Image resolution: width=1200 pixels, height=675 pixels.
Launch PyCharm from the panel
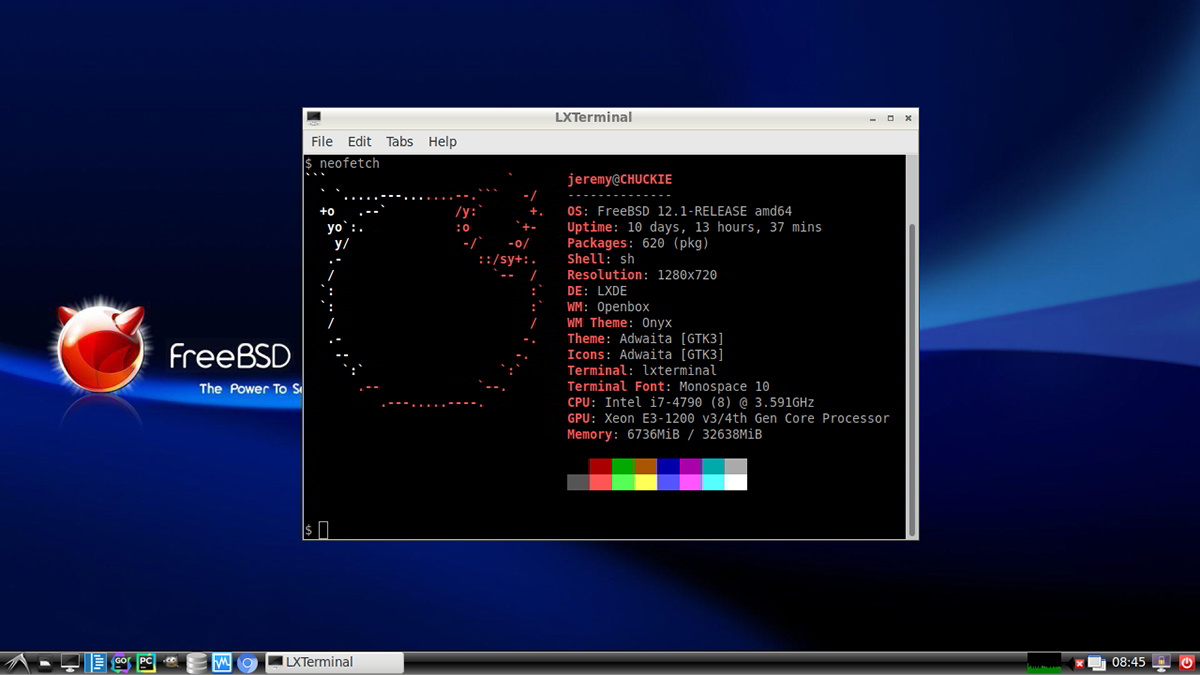pos(146,662)
